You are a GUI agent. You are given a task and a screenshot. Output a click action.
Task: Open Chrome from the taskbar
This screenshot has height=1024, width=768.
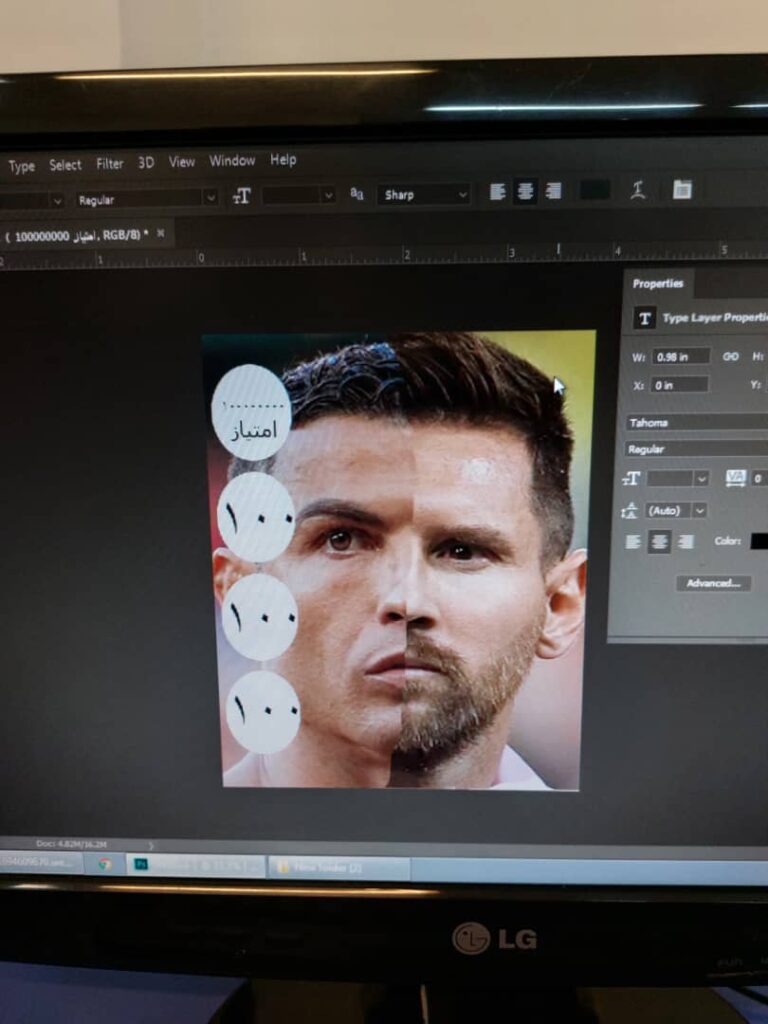coord(104,864)
